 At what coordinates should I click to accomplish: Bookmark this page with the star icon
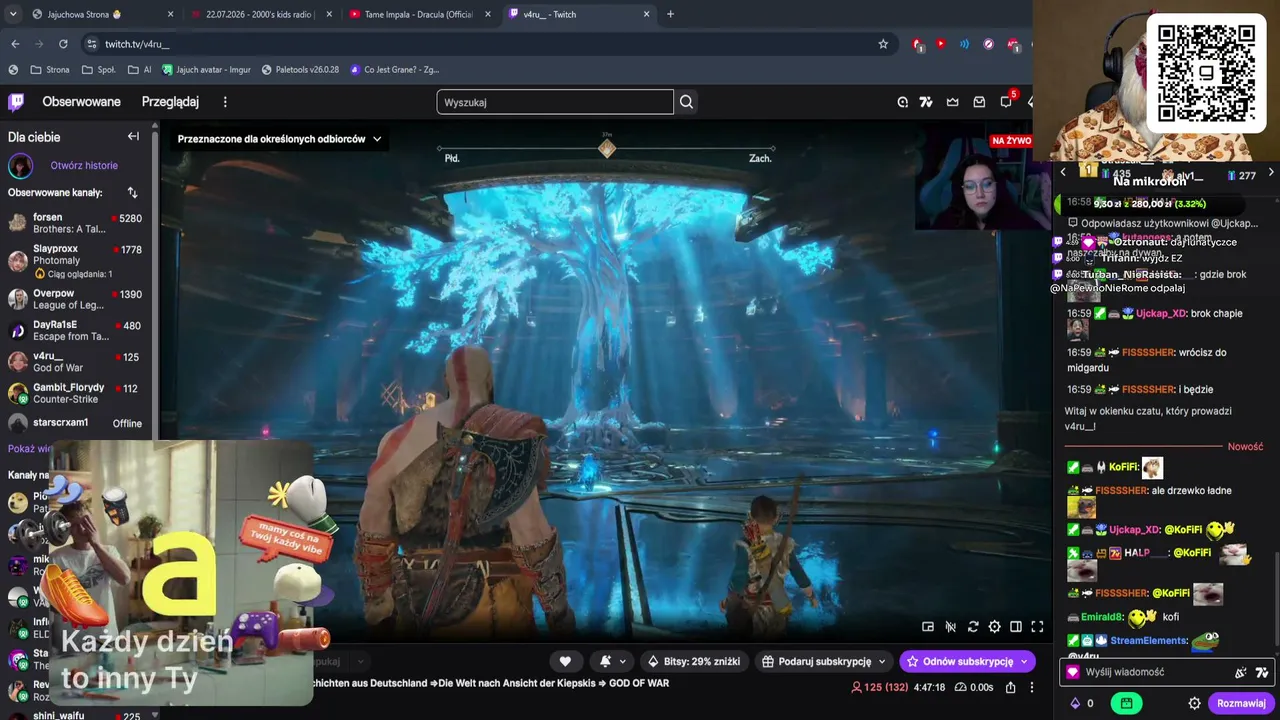883,44
